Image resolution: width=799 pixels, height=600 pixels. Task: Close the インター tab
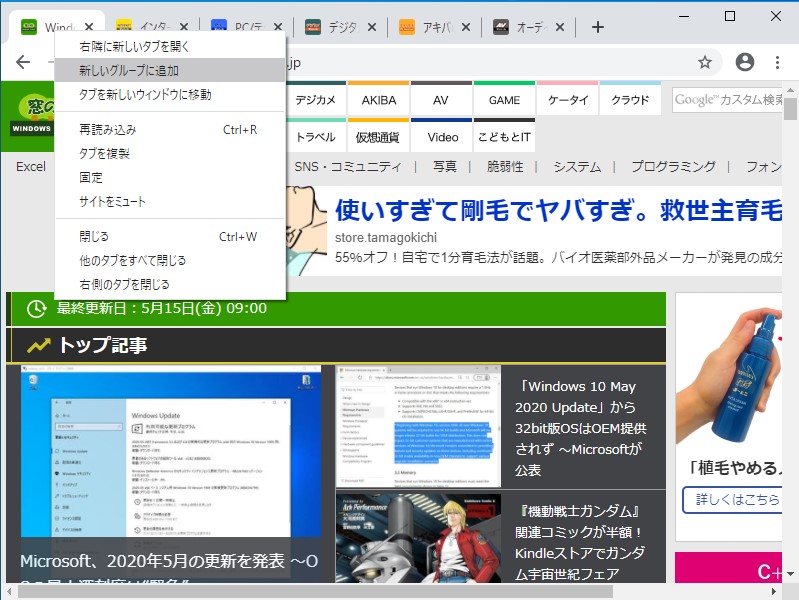tap(184, 27)
